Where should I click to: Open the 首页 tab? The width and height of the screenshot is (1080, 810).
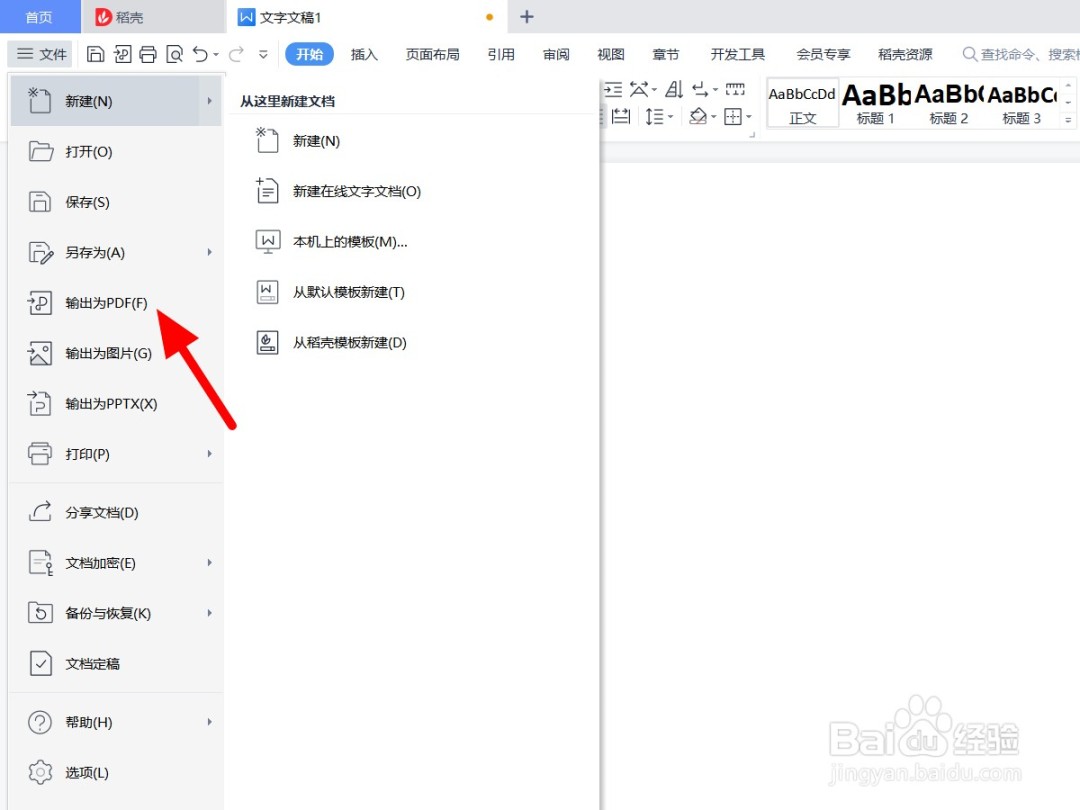click(x=39, y=17)
